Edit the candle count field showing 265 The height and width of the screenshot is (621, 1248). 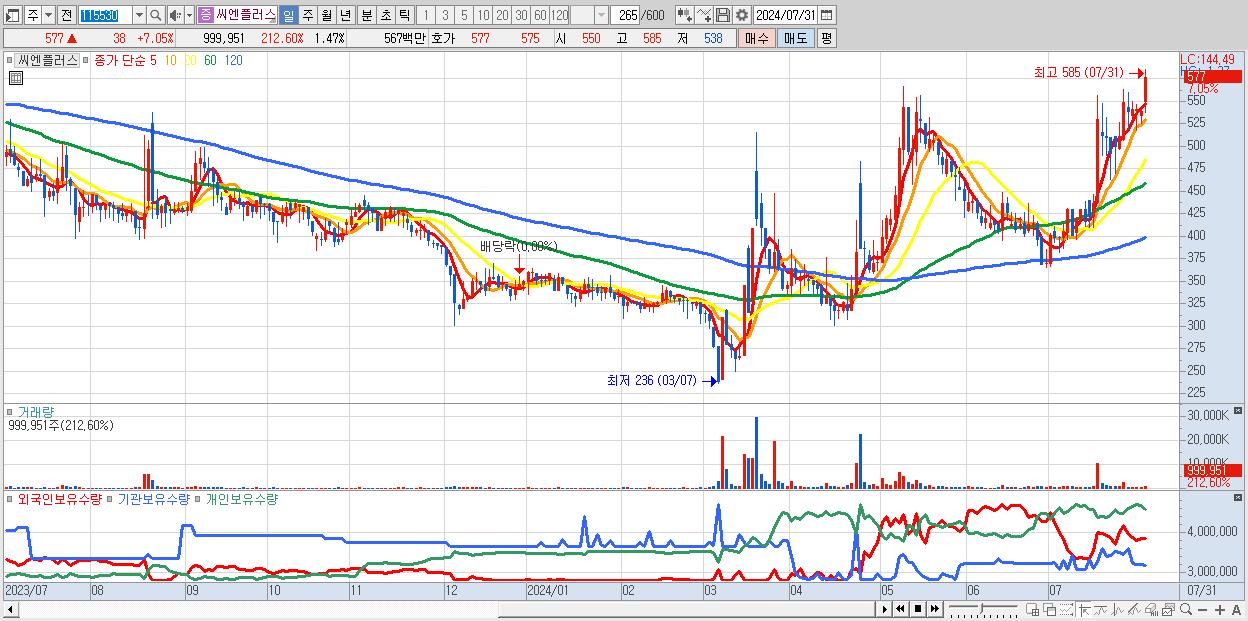625,16
